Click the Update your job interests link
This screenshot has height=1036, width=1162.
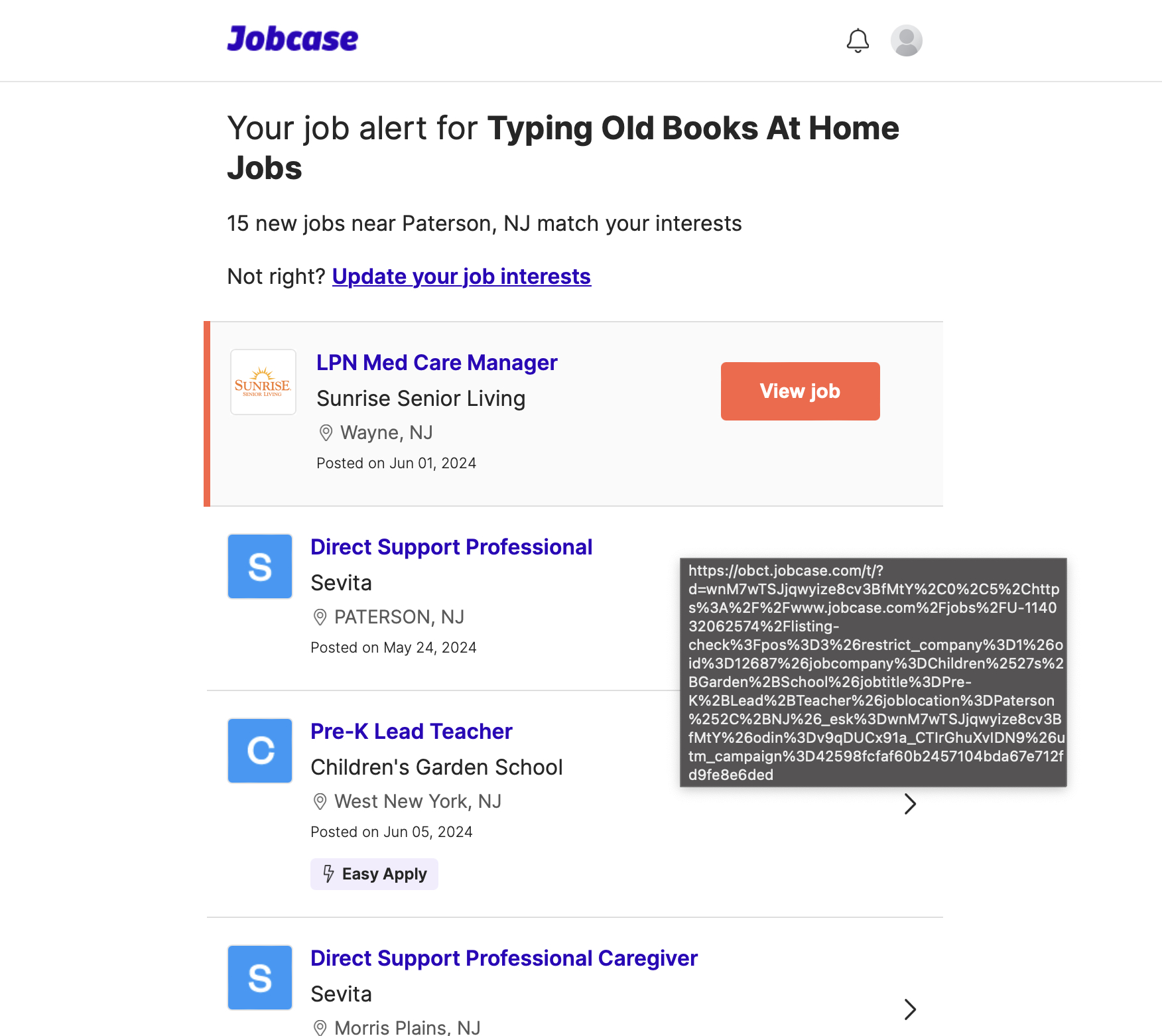(461, 276)
